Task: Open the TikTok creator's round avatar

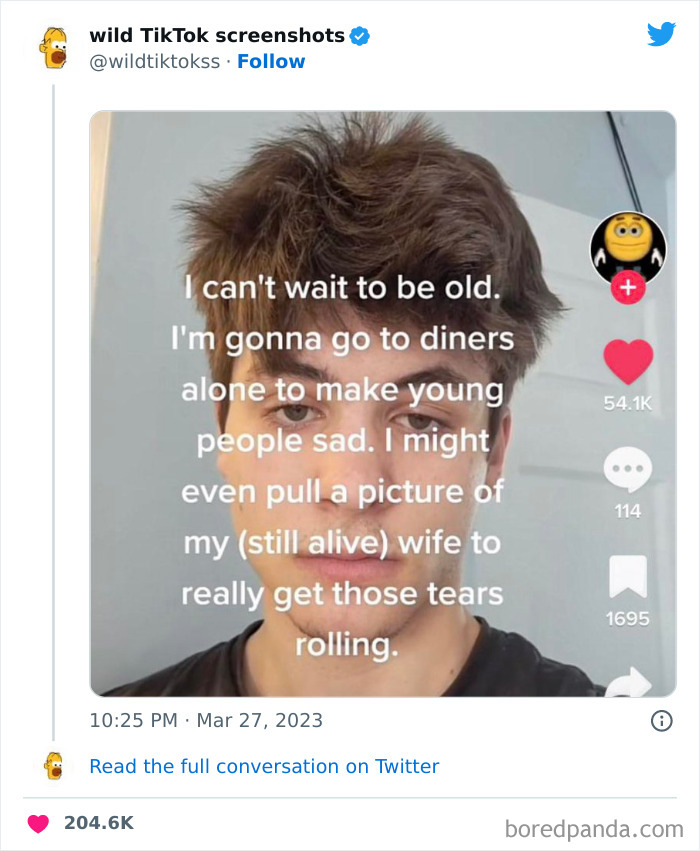Action: (628, 247)
